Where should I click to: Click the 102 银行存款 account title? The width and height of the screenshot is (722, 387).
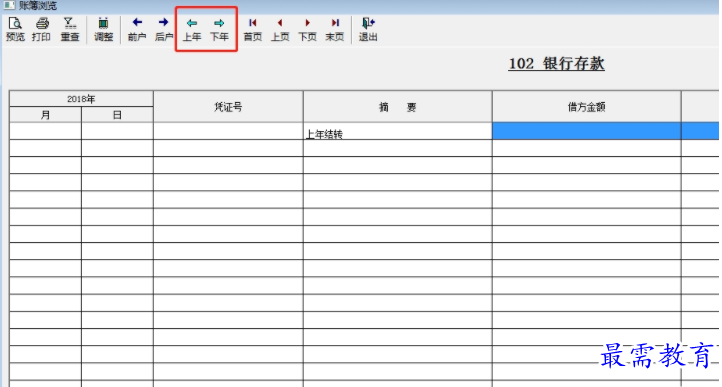[x=556, y=64]
